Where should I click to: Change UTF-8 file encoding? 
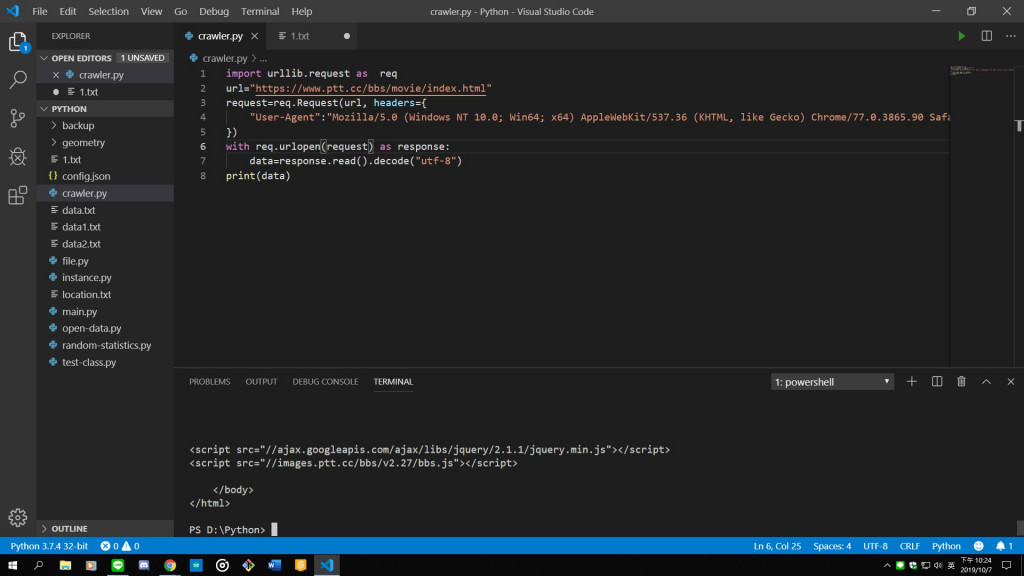pos(875,546)
